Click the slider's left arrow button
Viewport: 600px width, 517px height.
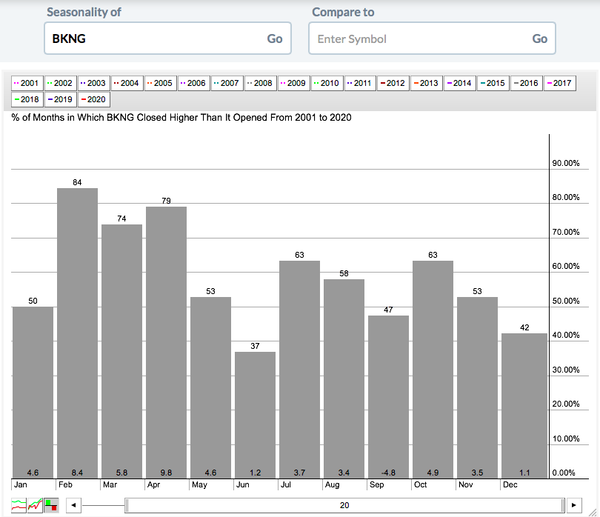click(72, 505)
